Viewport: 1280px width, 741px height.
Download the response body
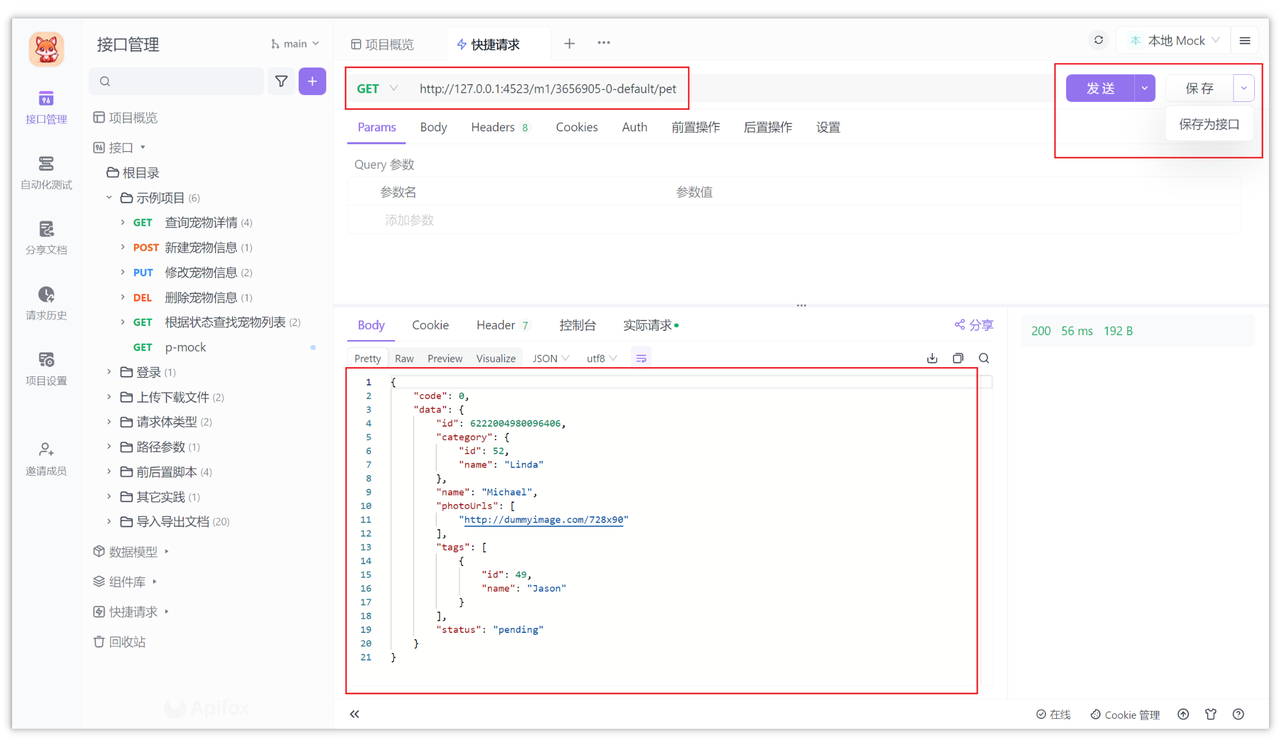click(932, 358)
